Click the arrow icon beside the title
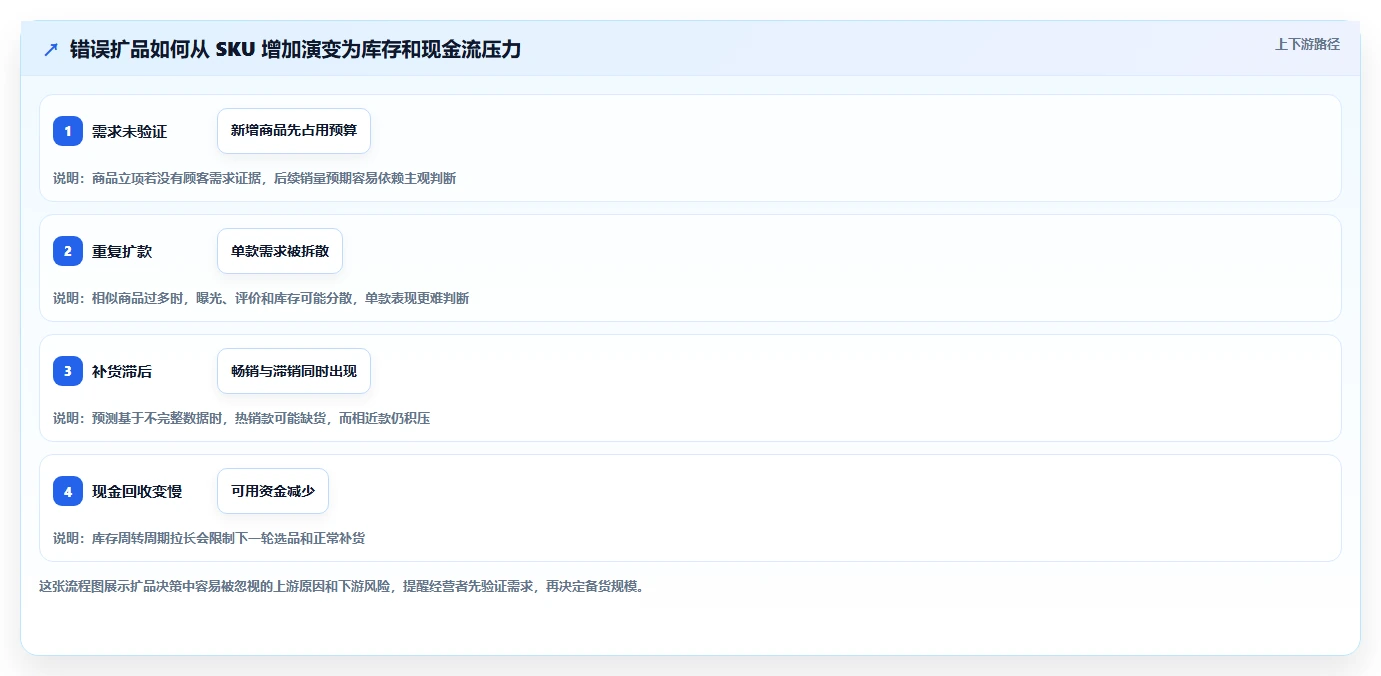The height and width of the screenshot is (676, 1381). pyautogui.click(x=51, y=50)
